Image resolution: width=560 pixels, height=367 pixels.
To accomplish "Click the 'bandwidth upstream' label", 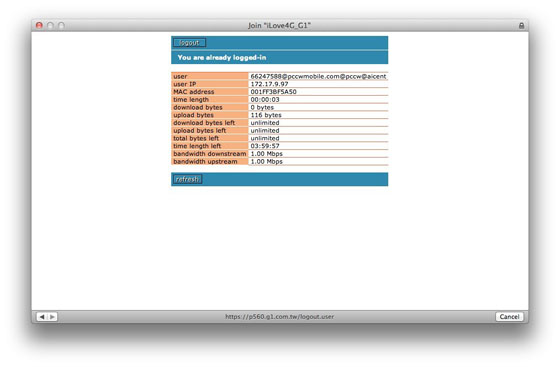I will click(205, 162).
